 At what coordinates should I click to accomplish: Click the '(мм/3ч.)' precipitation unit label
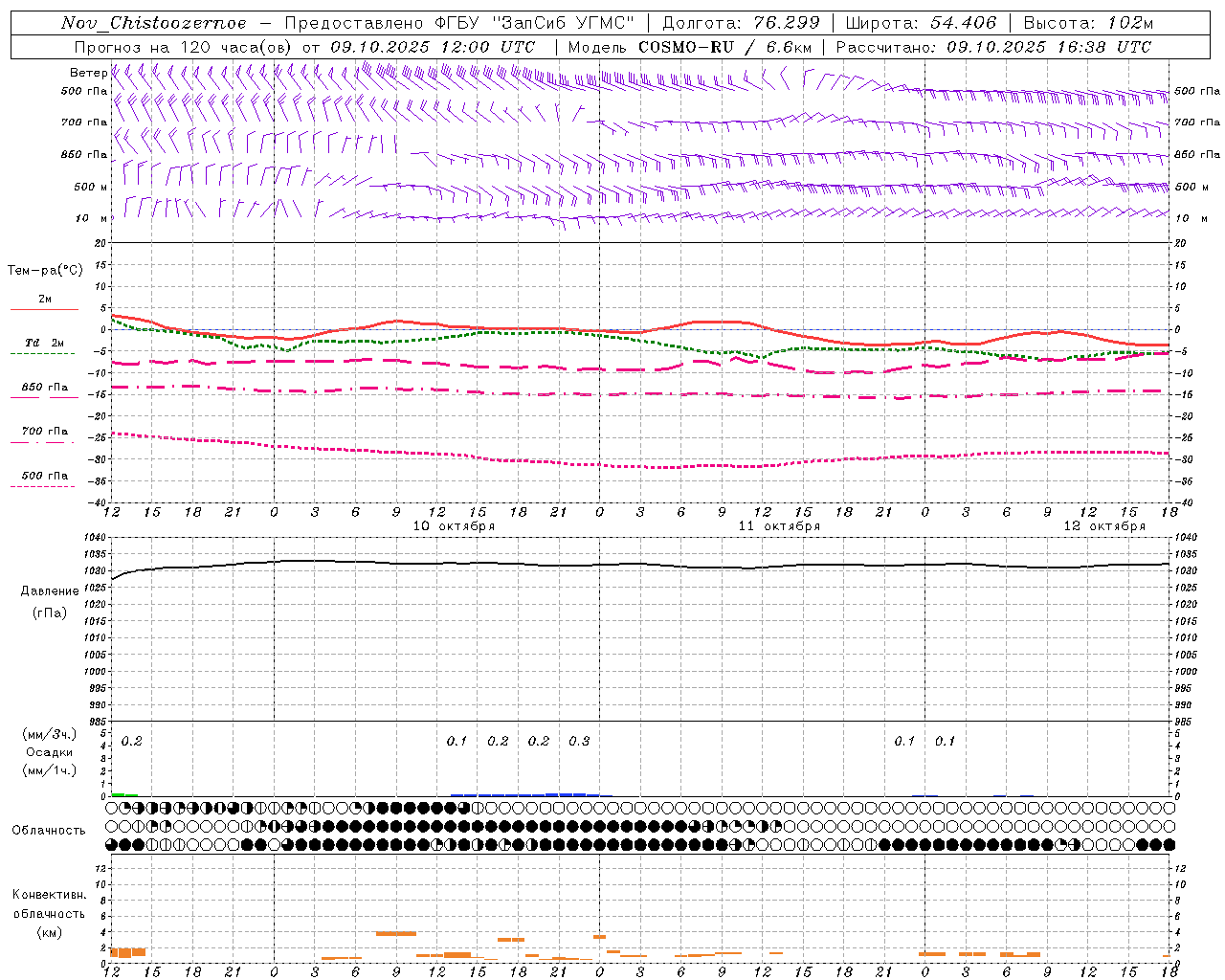pos(50,735)
